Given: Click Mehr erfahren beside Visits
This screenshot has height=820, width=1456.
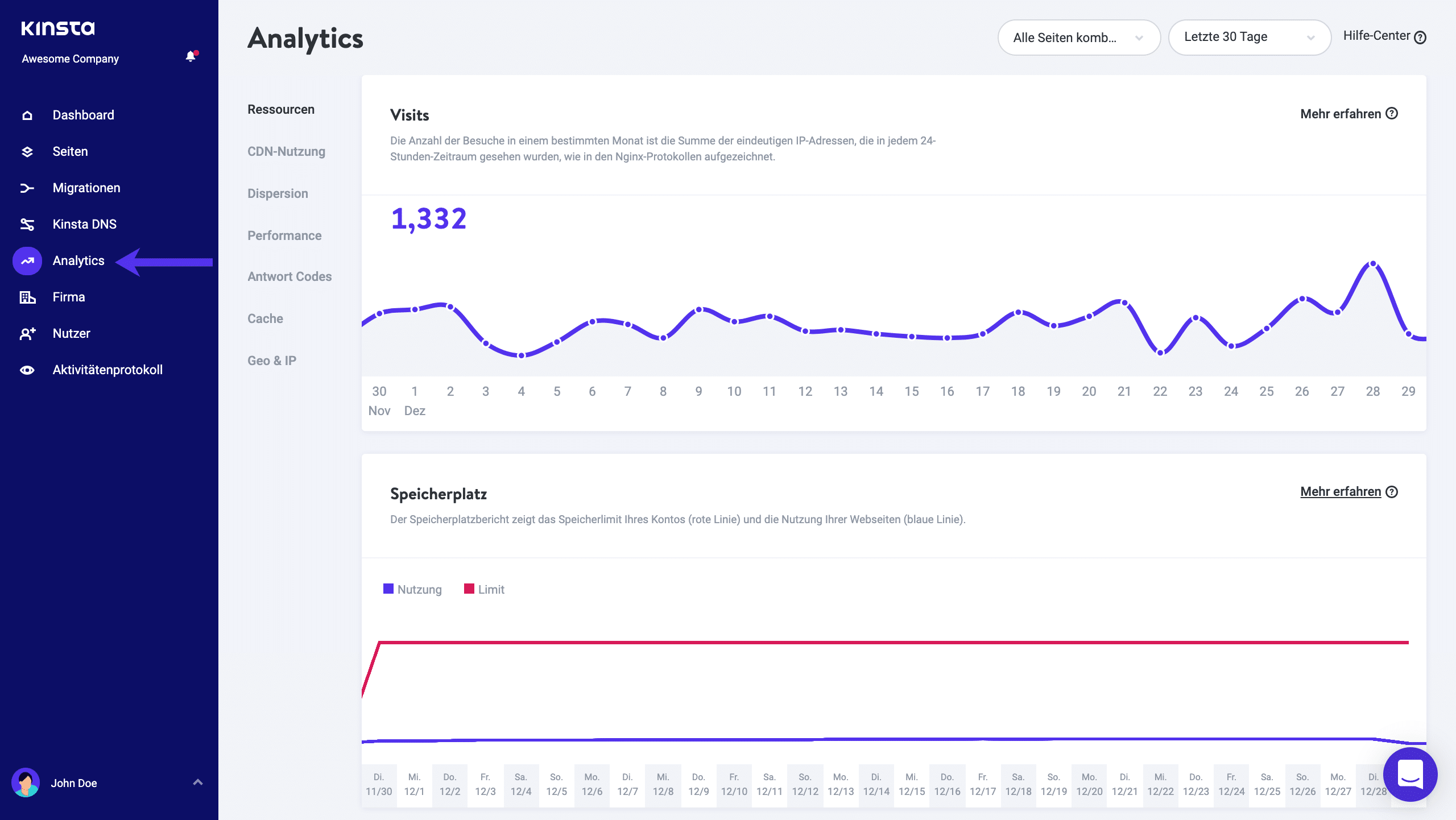Looking at the screenshot, I should (1342, 114).
